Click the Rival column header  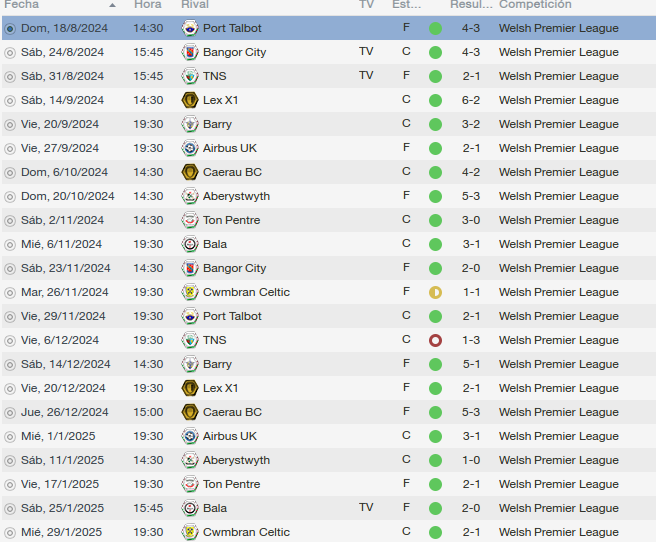[195, 5]
